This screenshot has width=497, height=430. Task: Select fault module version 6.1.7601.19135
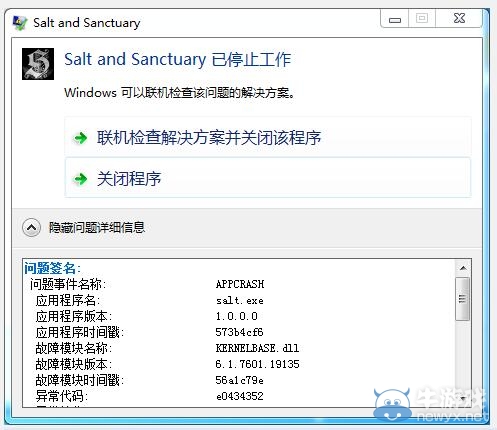tap(257, 364)
